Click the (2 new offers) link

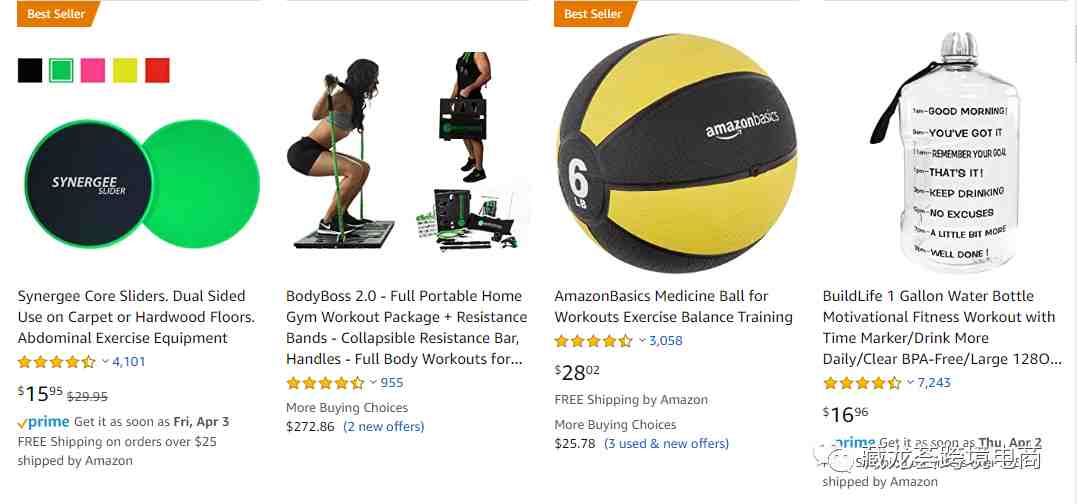[384, 426]
